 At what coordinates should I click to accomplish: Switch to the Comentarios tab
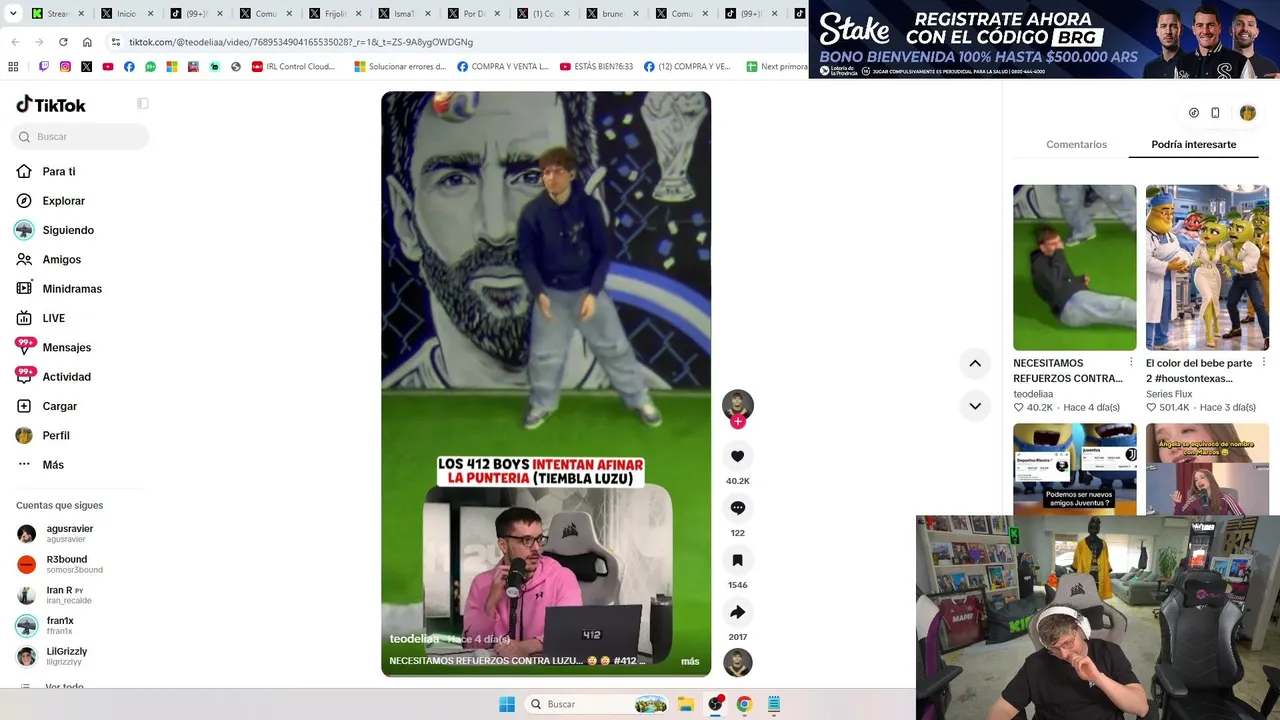tap(1076, 145)
